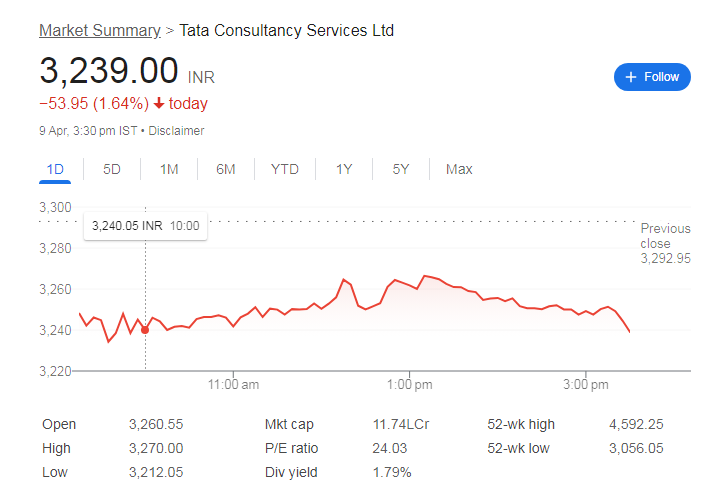Select the 1Y time range tab
This screenshot has width=713, height=500.
coord(344,169)
